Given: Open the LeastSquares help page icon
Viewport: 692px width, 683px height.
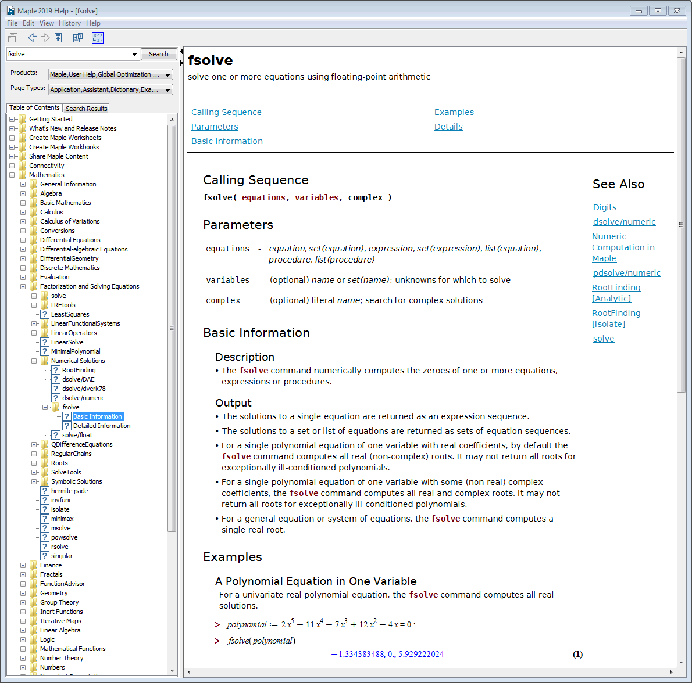Looking at the screenshot, I should tap(44, 314).
